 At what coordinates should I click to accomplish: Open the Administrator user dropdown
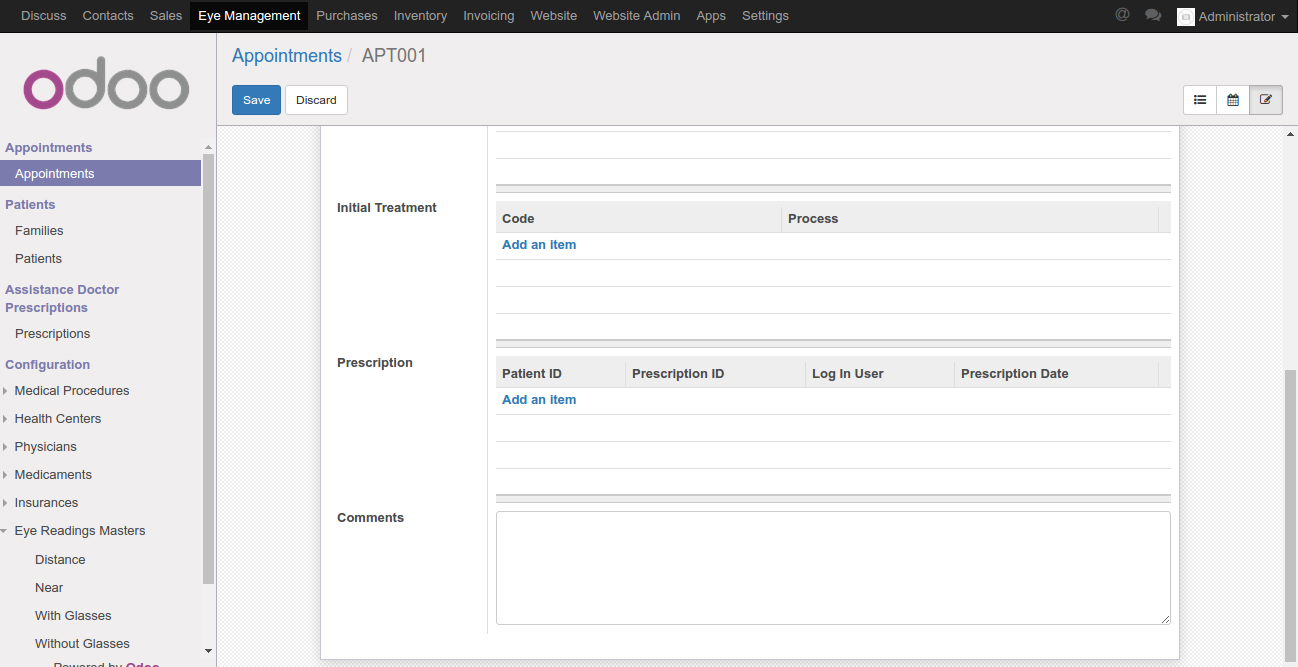click(1243, 16)
